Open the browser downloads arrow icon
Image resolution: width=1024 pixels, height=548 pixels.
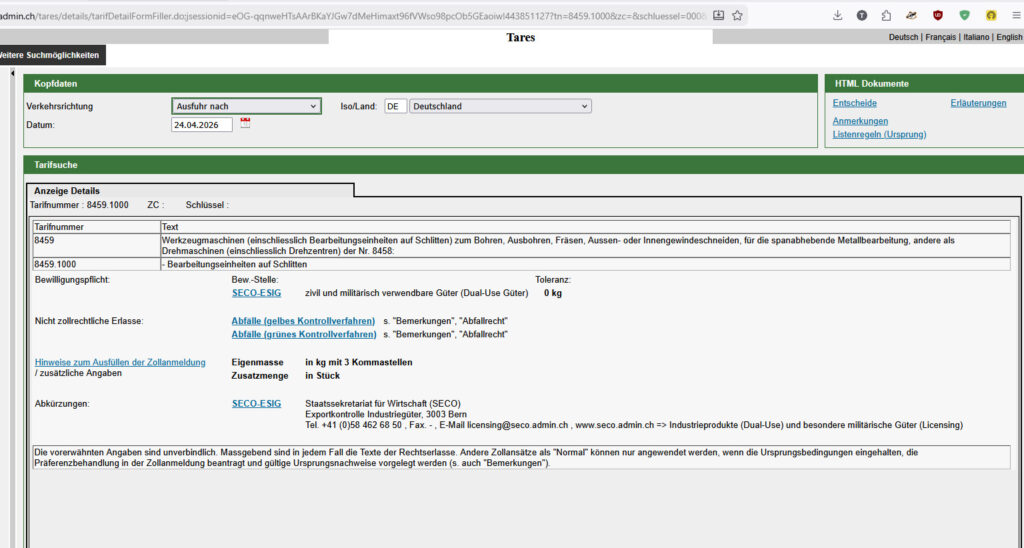pyautogui.click(x=837, y=15)
